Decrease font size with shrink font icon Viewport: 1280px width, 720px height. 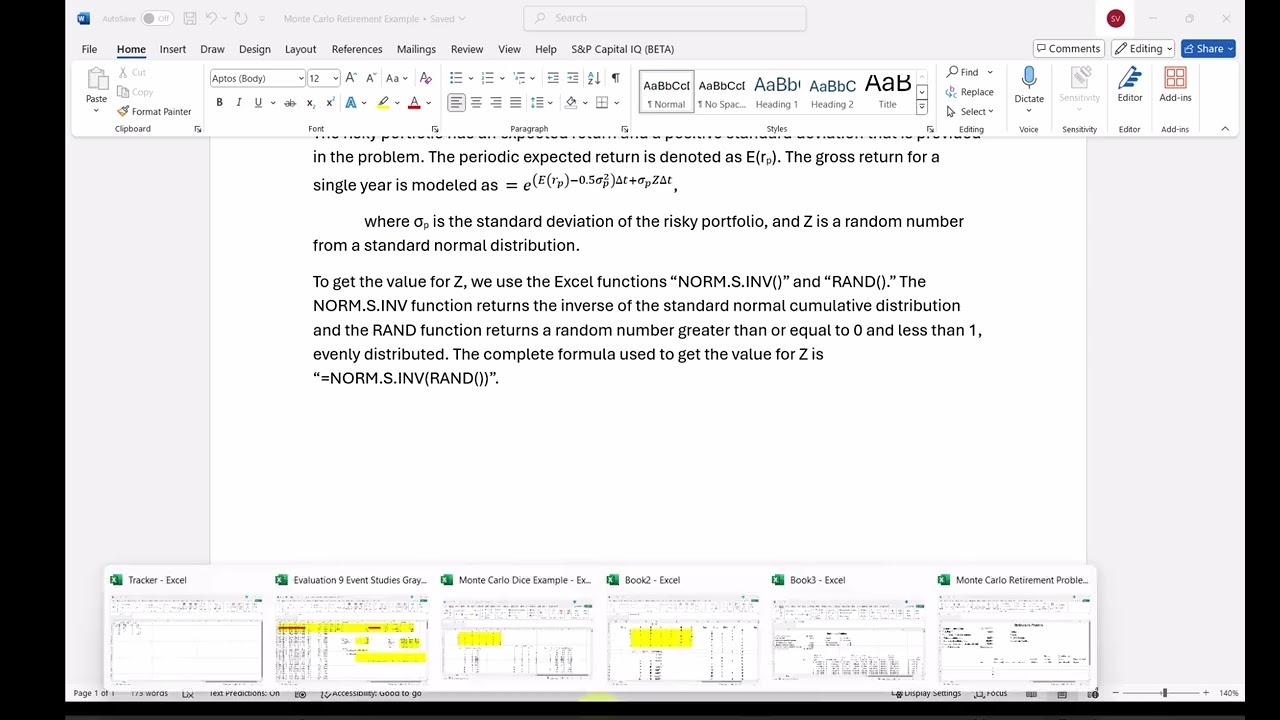tap(370, 78)
